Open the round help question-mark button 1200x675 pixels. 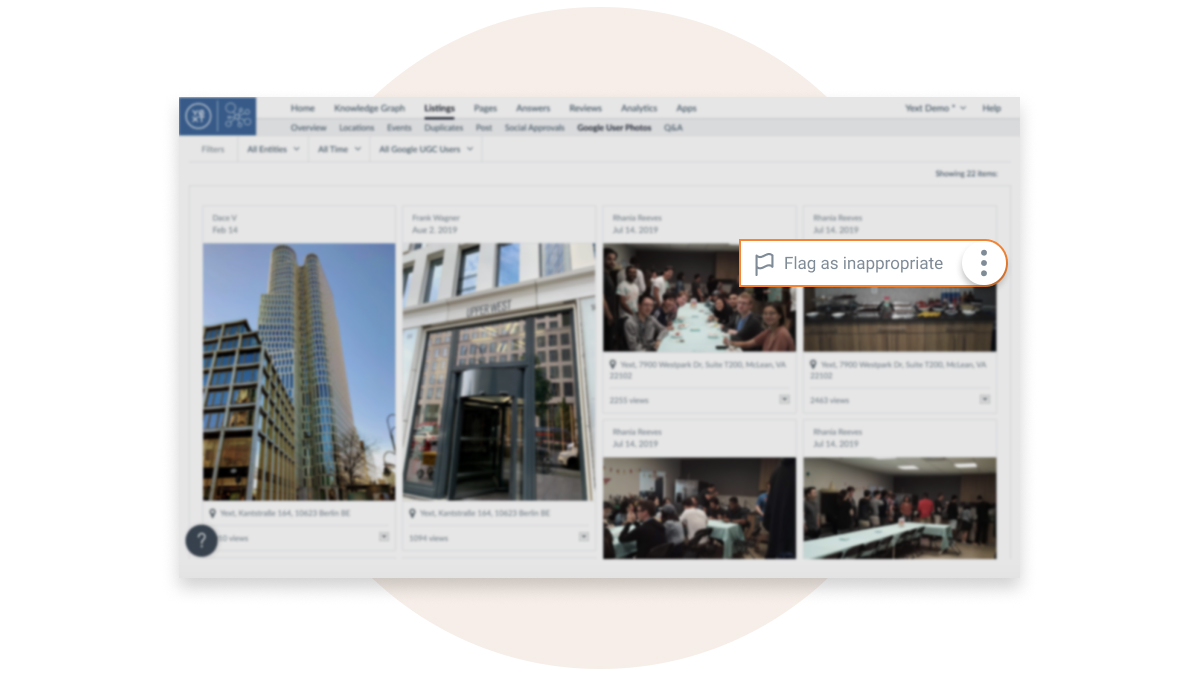click(x=201, y=541)
